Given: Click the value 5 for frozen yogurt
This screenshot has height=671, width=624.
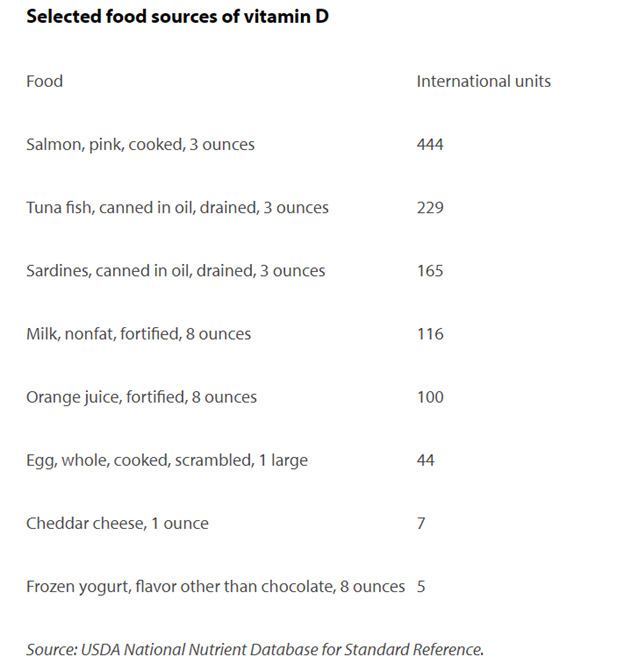Looking at the screenshot, I should click(421, 586).
